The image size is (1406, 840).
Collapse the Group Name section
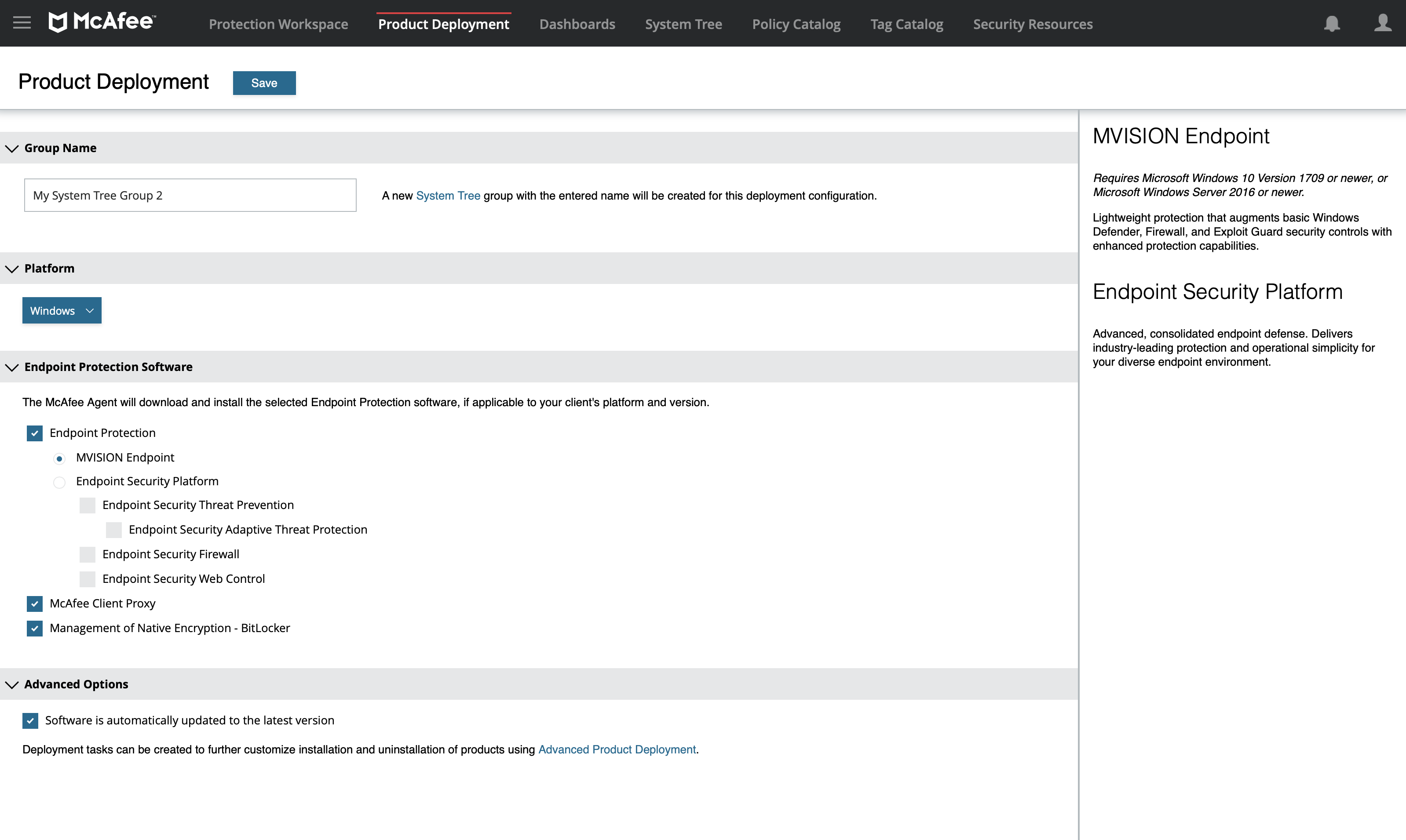pyautogui.click(x=12, y=148)
